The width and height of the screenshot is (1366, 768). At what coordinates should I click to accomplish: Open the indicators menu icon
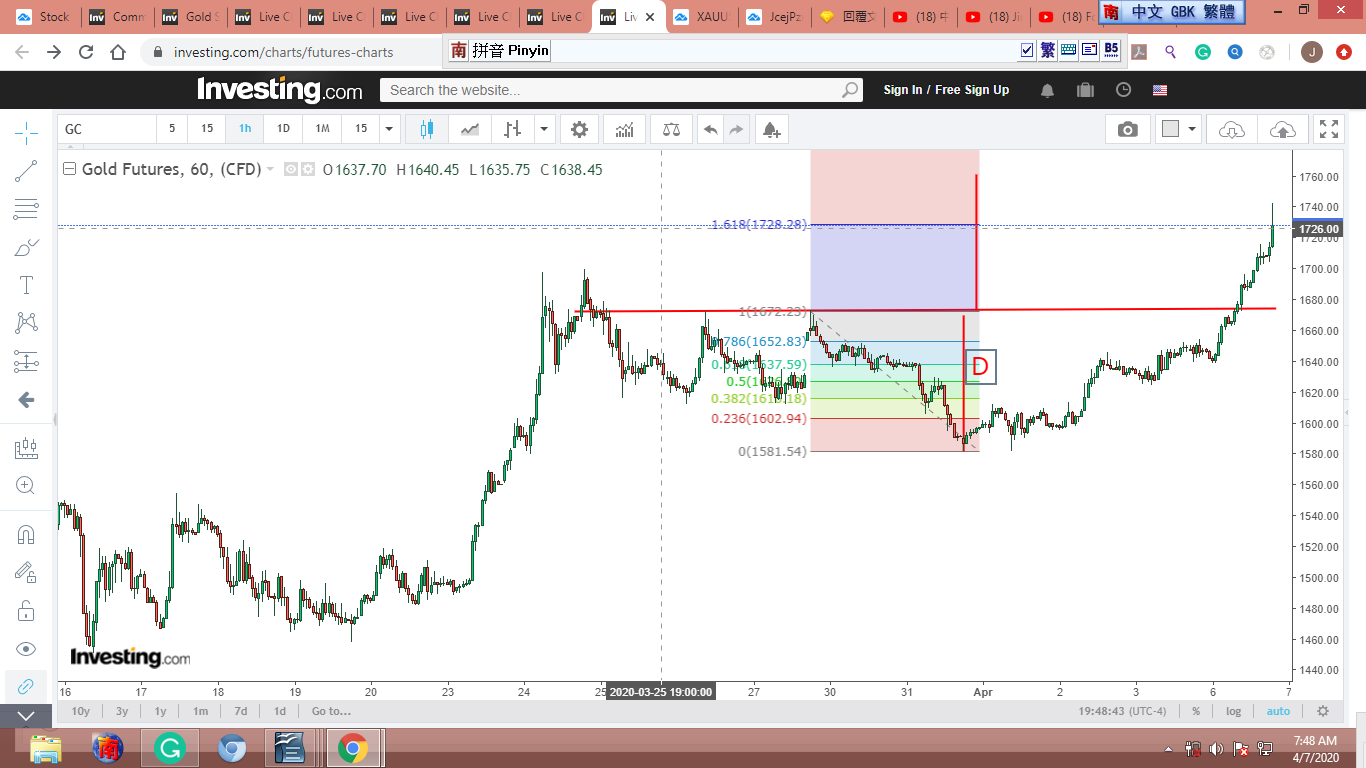[x=624, y=129]
